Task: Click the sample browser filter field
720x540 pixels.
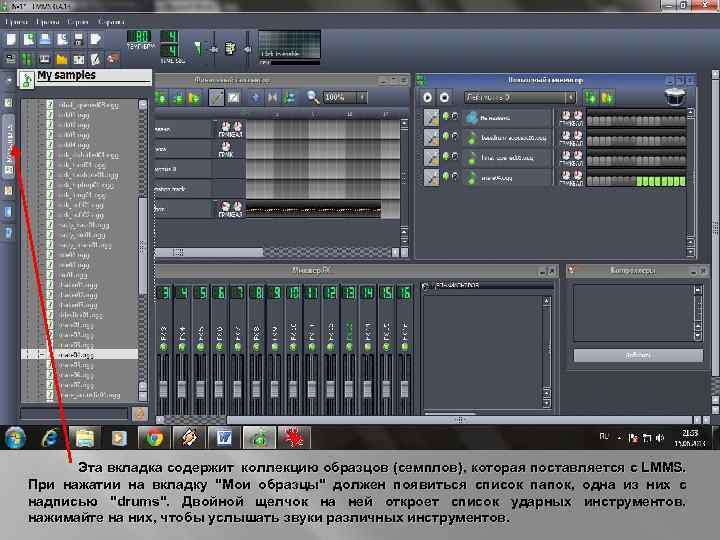Action: coord(74,413)
